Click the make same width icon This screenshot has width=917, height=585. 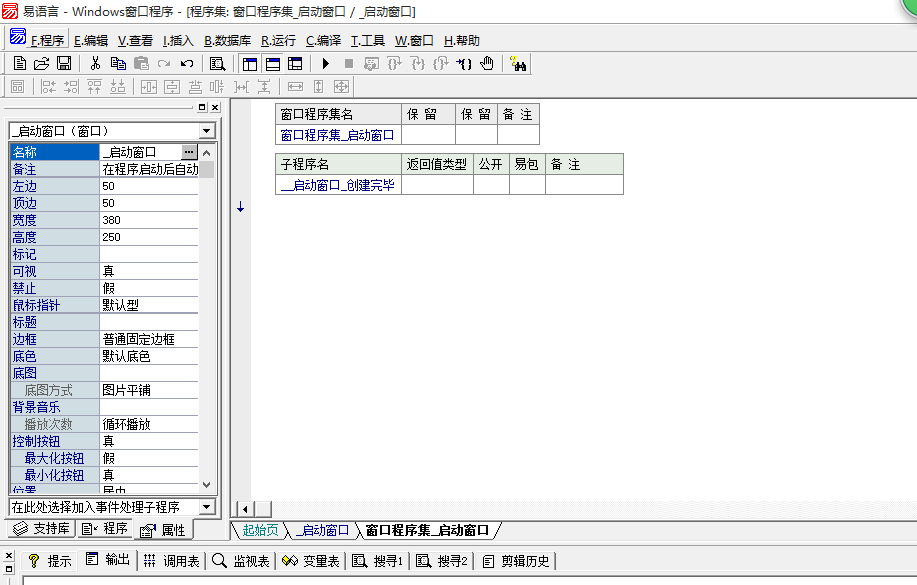tap(295, 87)
